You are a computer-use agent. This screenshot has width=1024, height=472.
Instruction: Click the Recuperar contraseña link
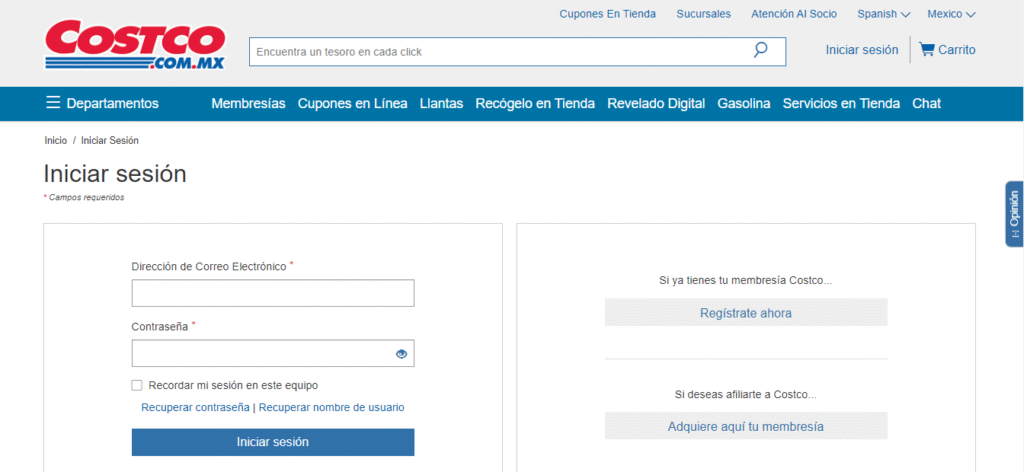pos(195,407)
